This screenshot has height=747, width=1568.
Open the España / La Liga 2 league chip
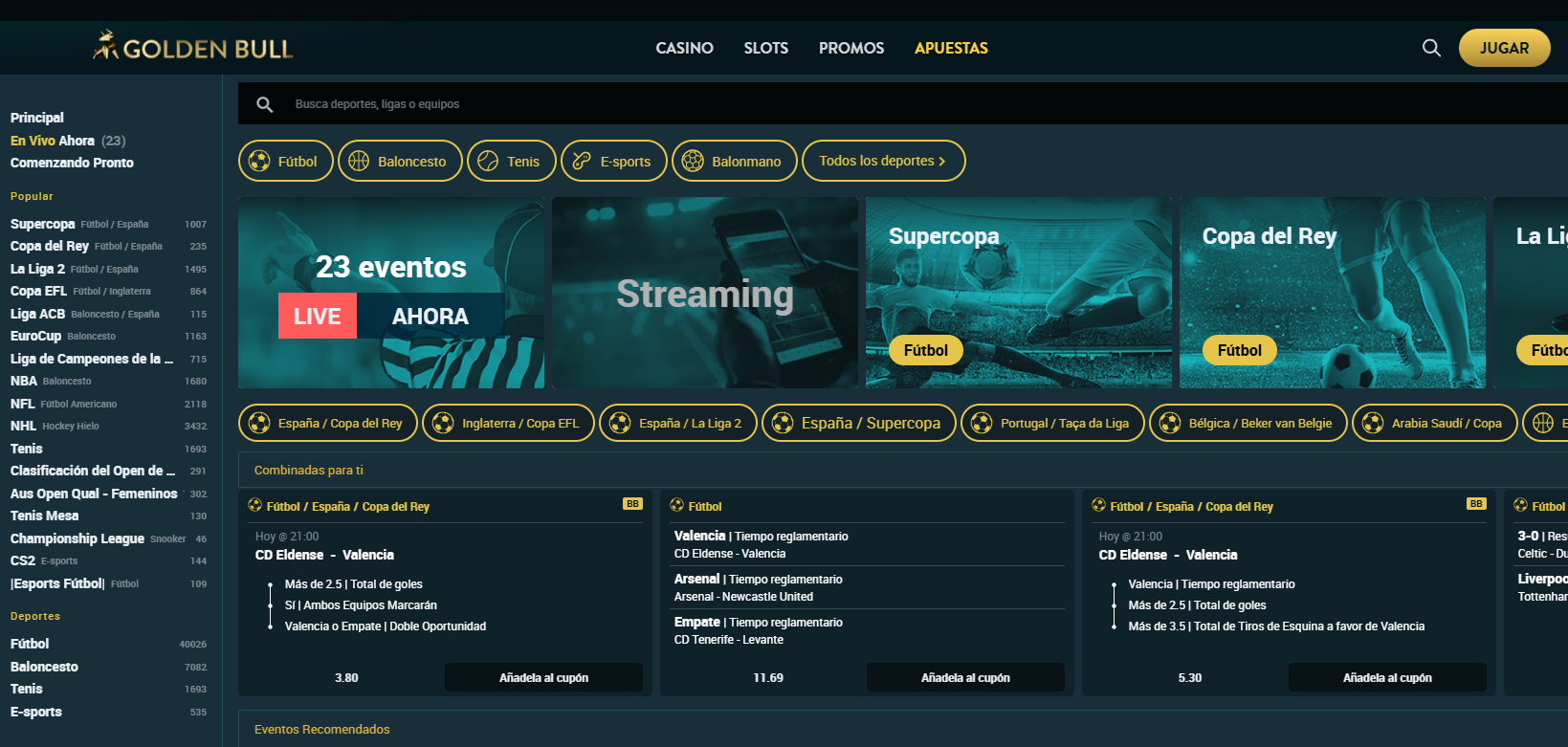coord(678,423)
